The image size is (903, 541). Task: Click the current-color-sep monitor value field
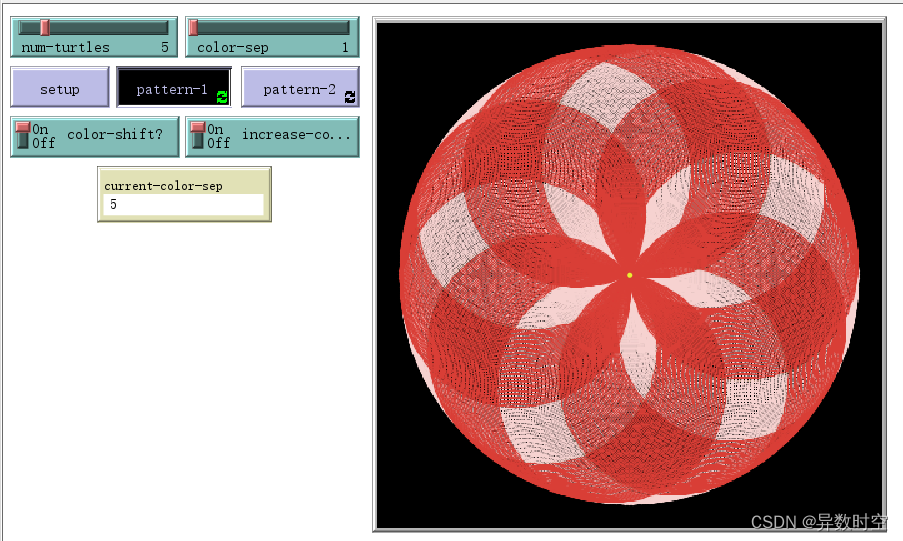tap(184, 205)
